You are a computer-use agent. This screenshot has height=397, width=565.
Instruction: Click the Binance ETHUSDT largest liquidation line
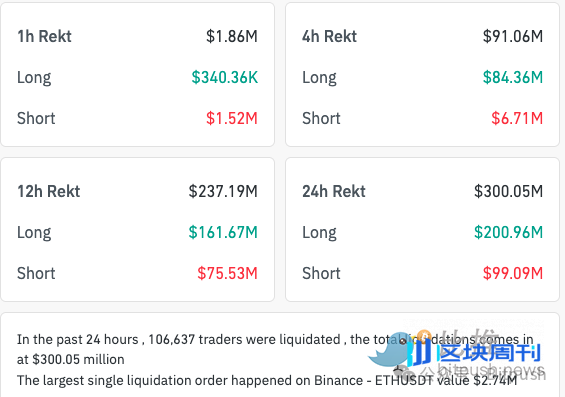click(267, 380)
